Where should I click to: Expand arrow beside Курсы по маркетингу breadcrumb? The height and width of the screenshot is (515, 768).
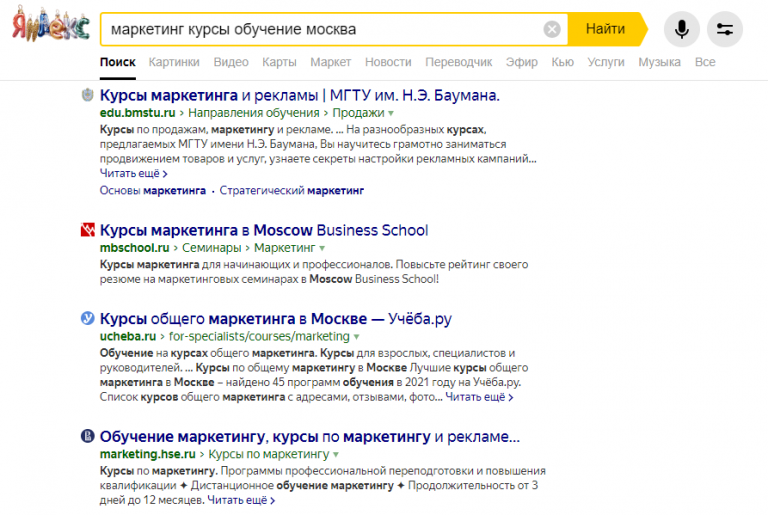click(297, 454)
